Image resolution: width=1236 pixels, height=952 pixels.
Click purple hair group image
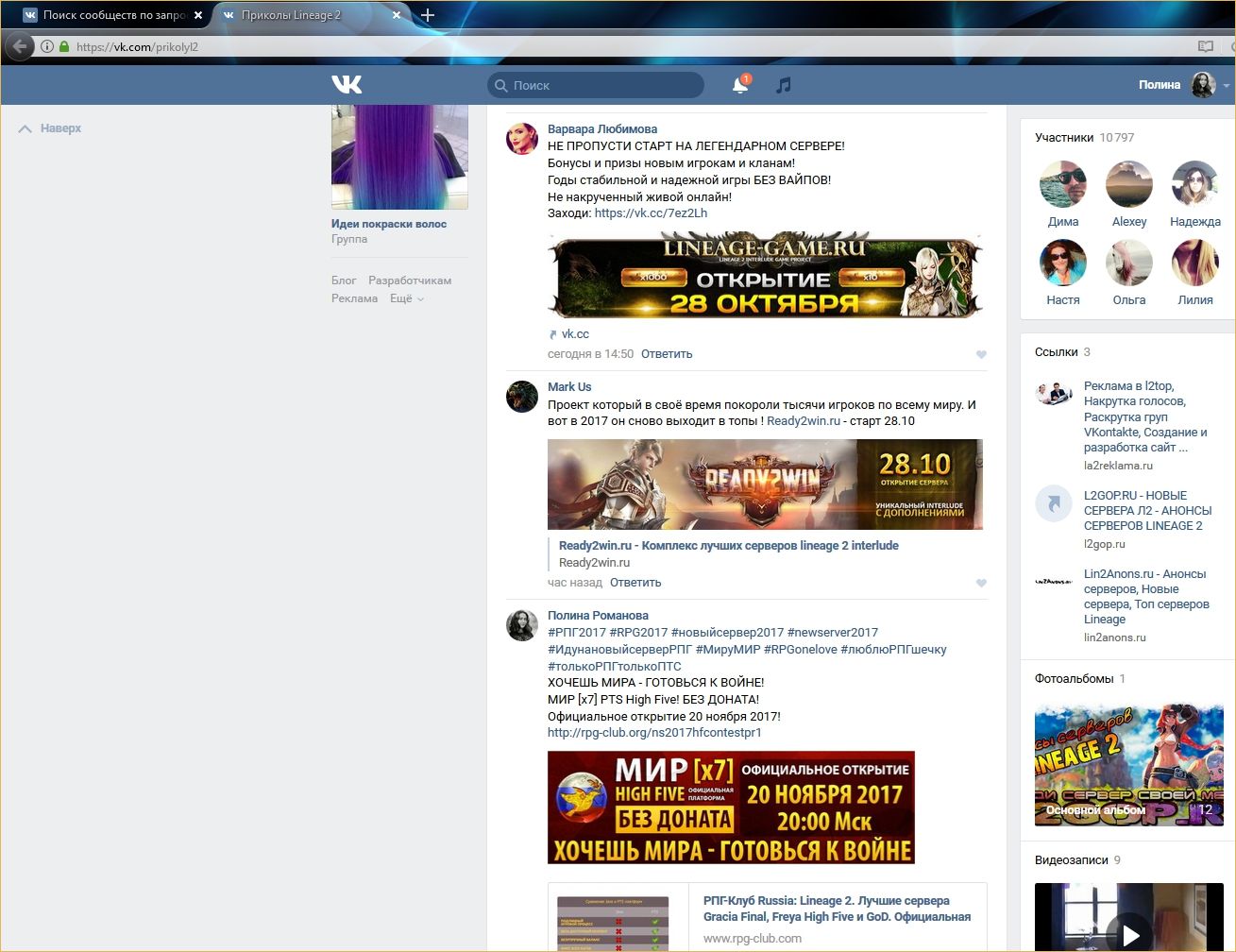(x=399, y=157)
